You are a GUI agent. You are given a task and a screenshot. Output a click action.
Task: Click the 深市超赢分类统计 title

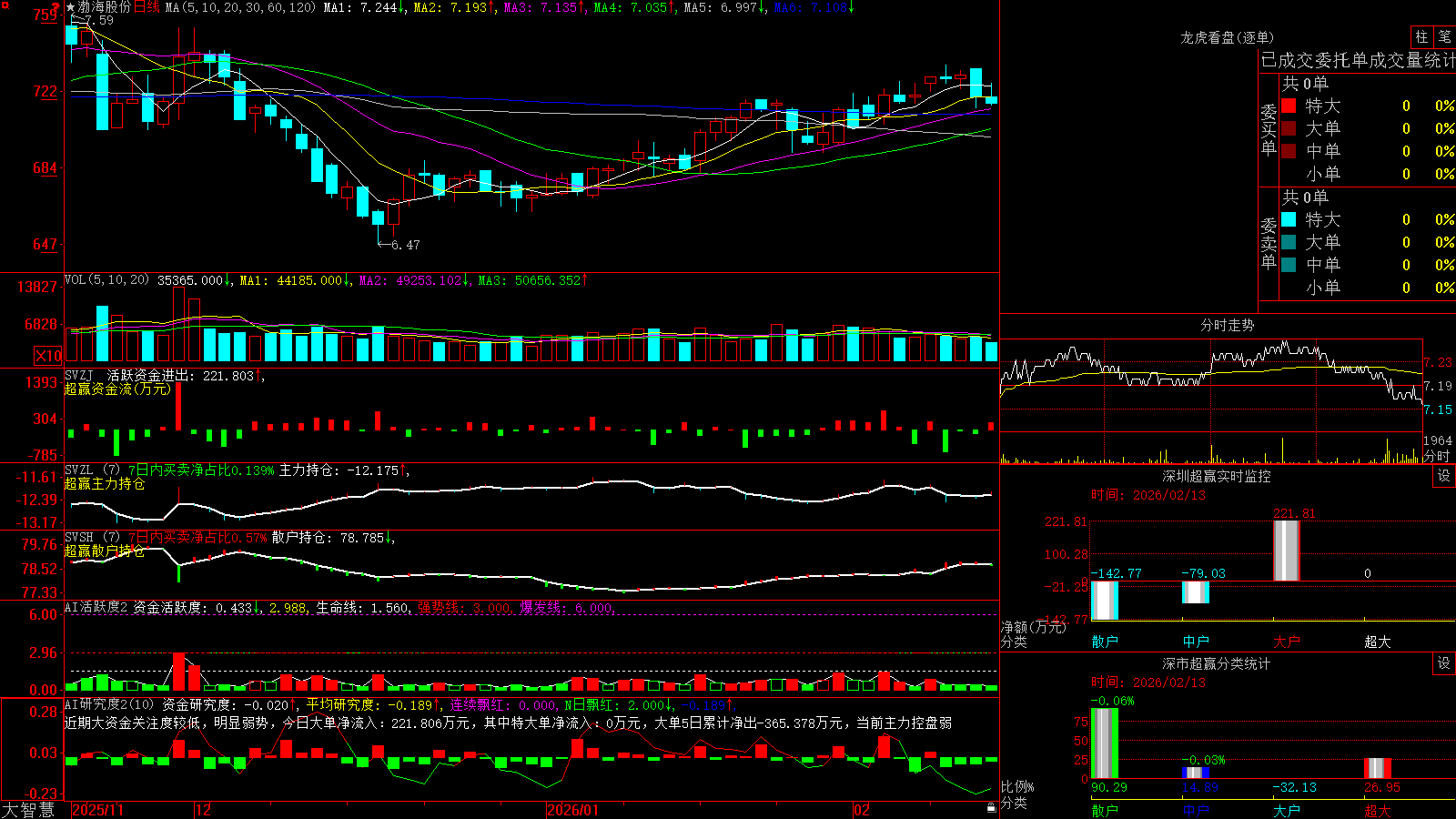1217,663
